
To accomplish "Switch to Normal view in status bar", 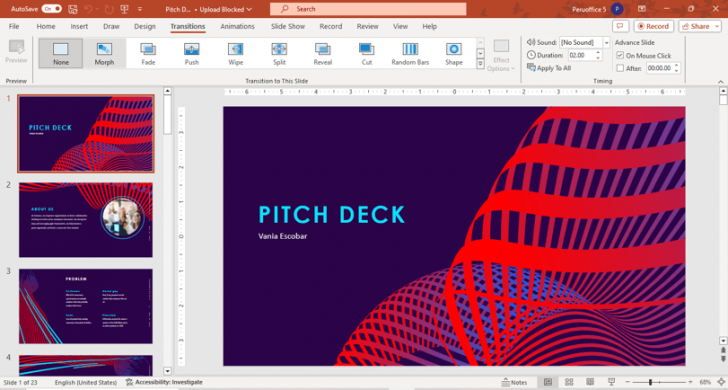I will pos(548,382).
